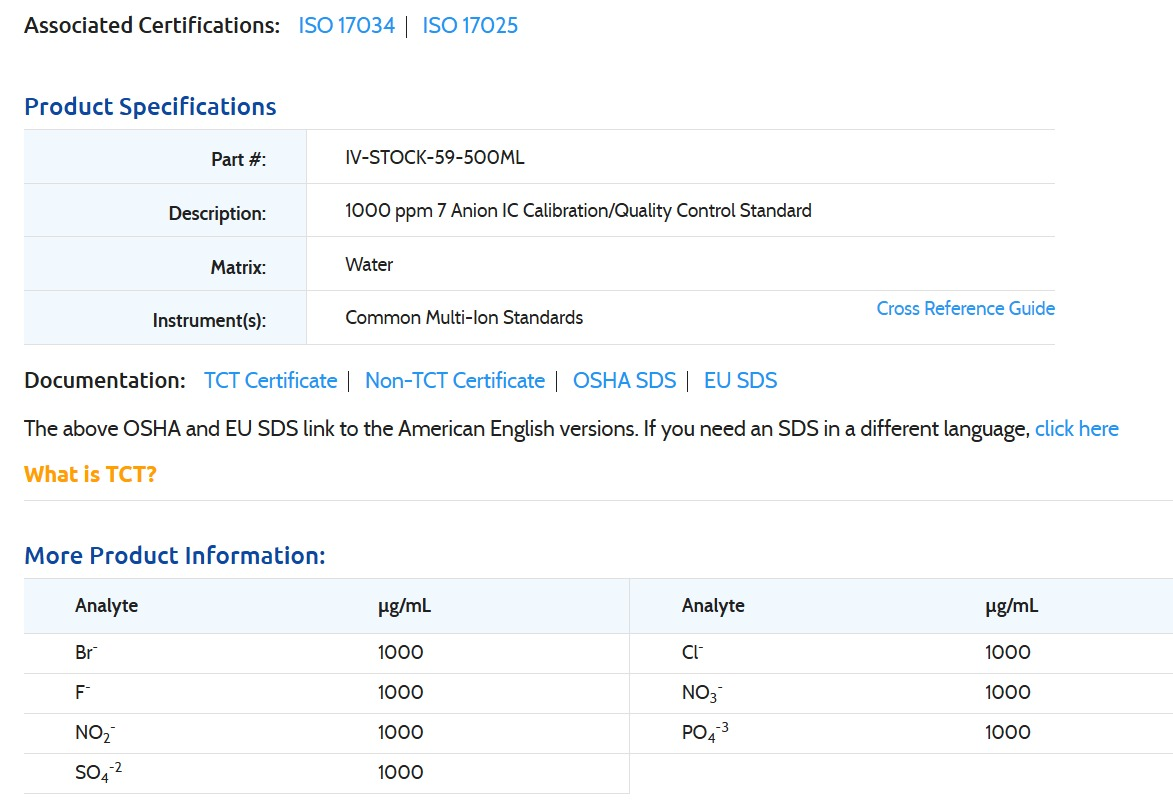Open the ISO 17025 certification link
Viewport: 1173px width, 809px height.
coord(470,26)
